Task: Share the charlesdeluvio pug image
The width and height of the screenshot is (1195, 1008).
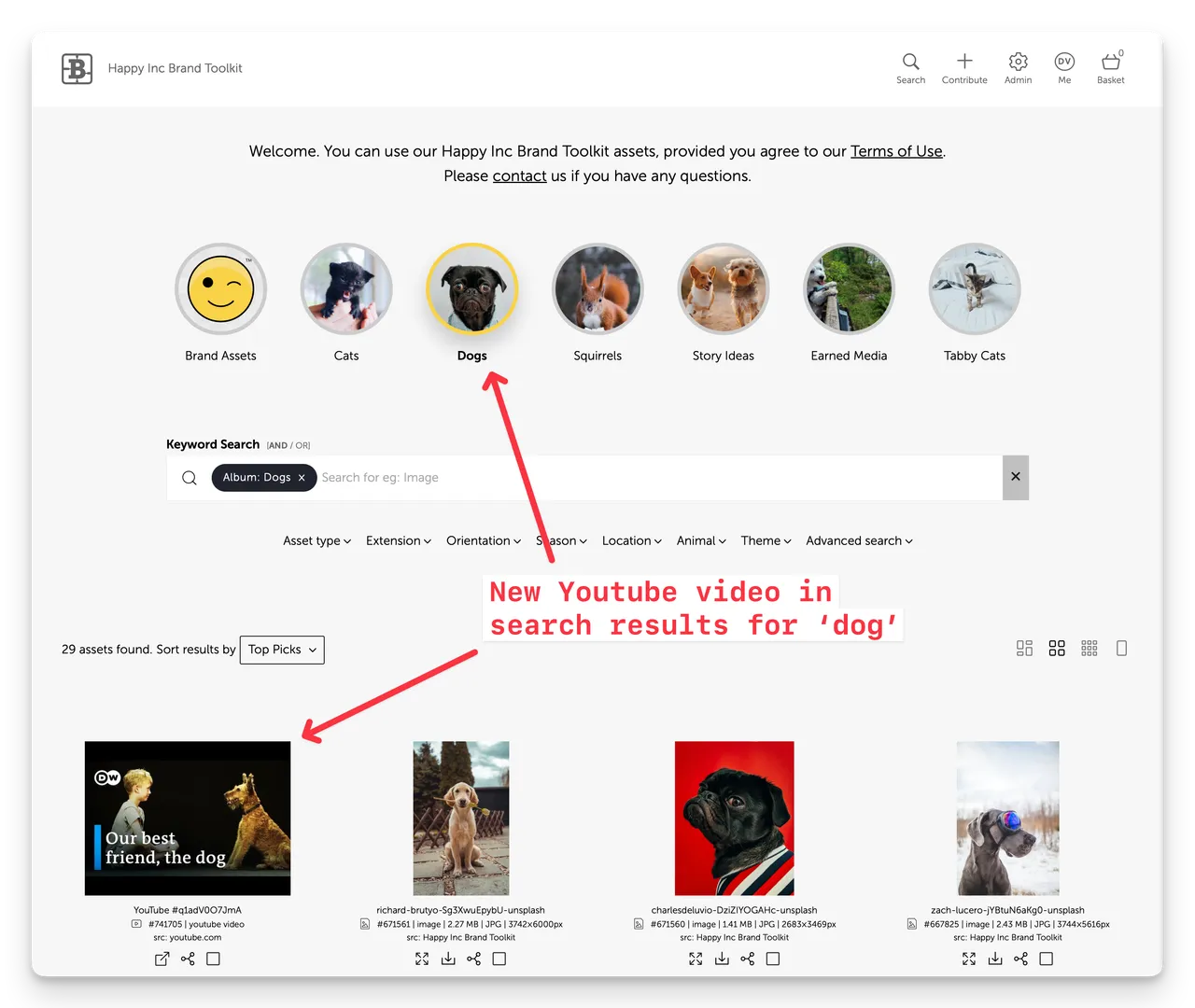Action: pyautogui.click(x=747, y=959)
